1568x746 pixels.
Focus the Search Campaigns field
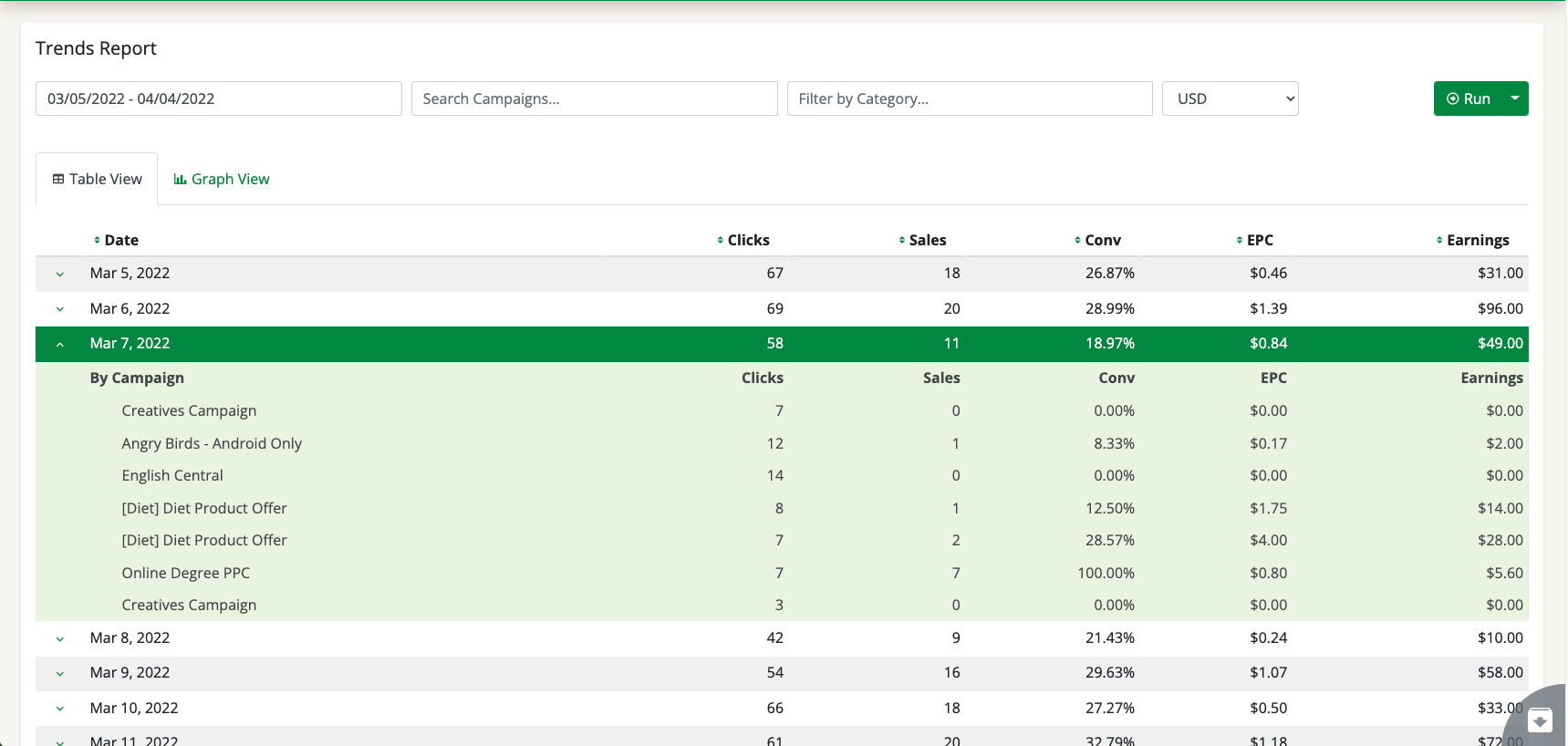pyautogui.click(x=594, y=98)
